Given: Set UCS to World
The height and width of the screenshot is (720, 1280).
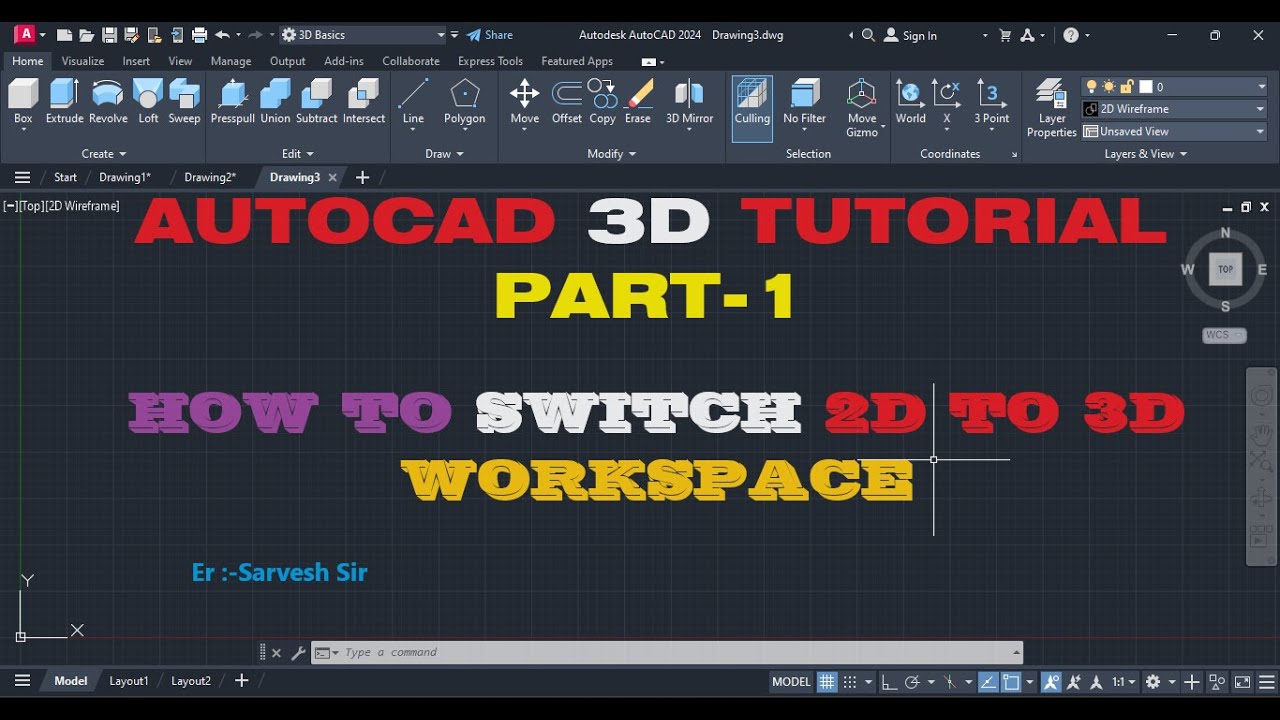Looking at the screenshot, I should 910,102.
